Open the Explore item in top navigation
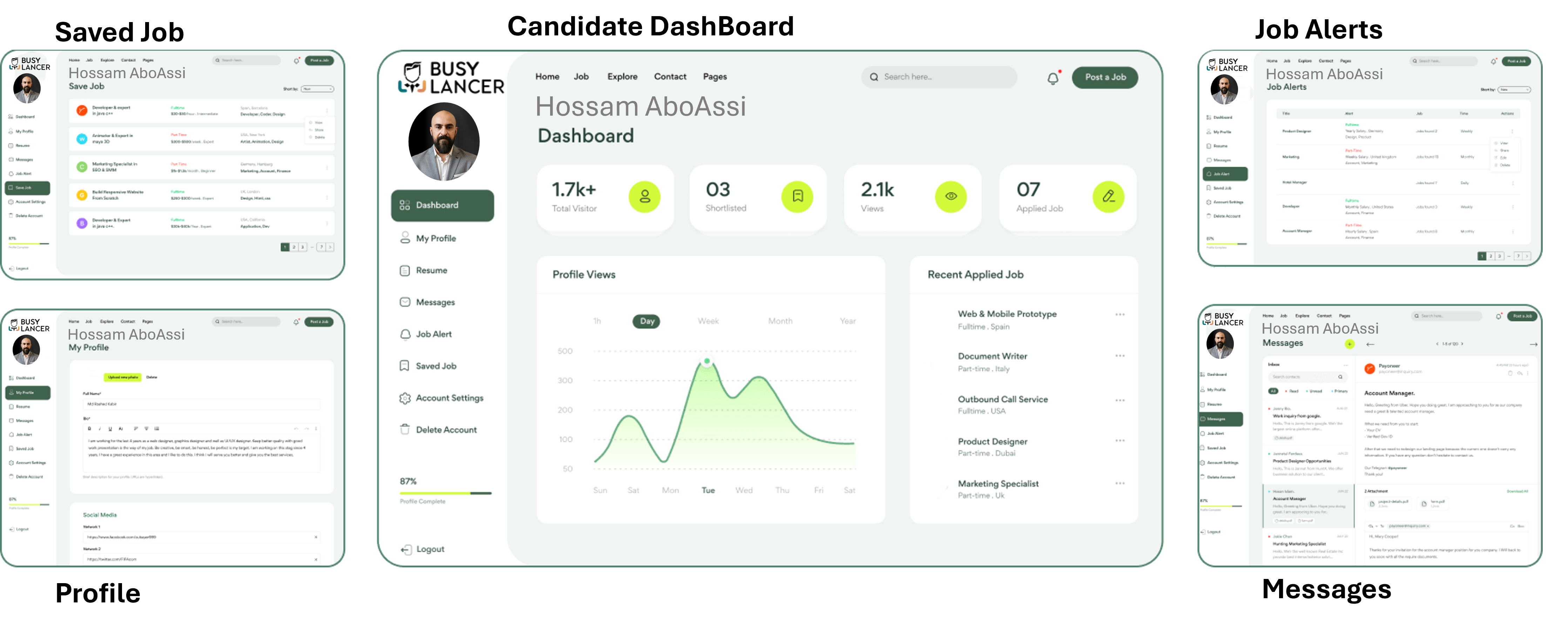This screenshot has height=628, width=1568. [622, 77]
